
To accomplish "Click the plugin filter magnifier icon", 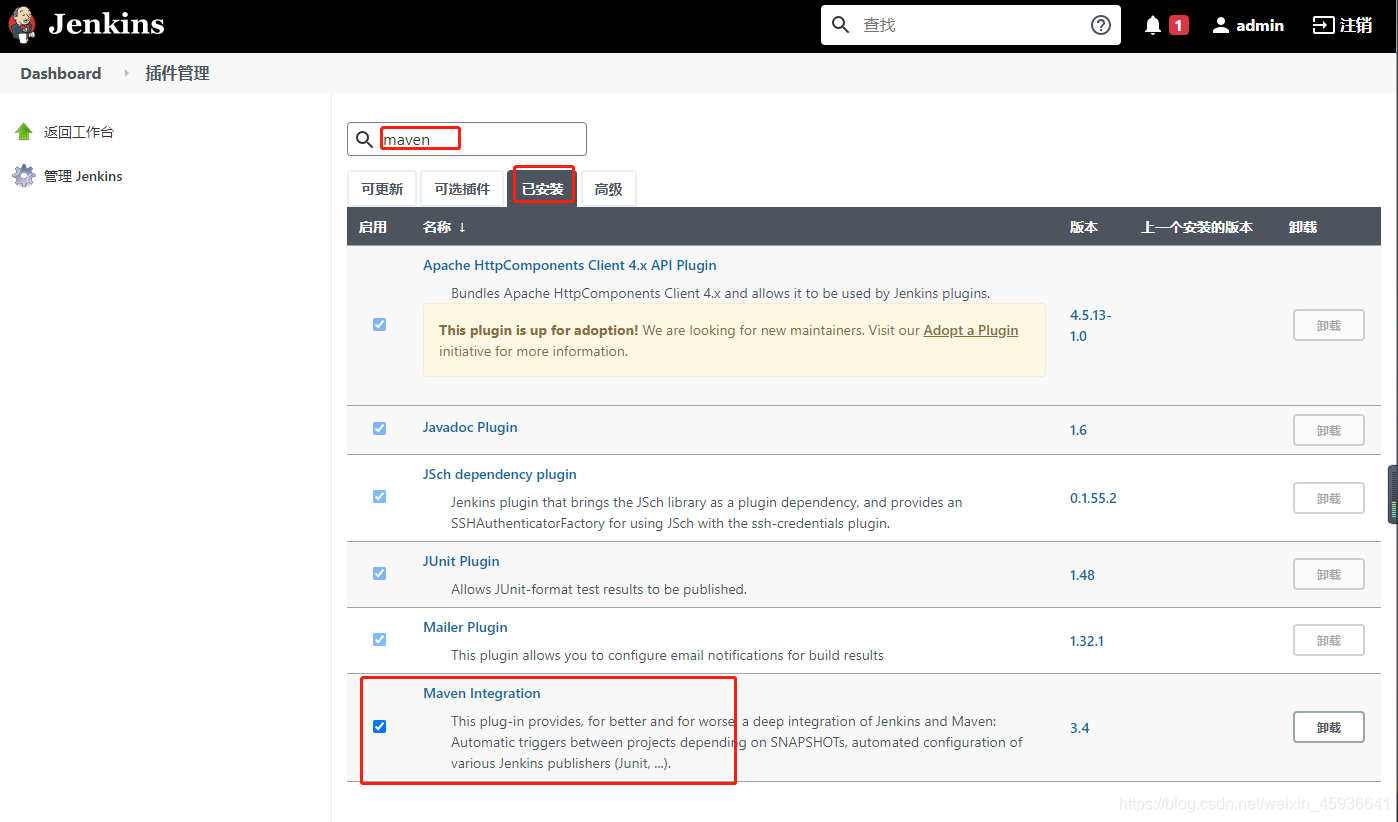I will pyautogui.click(x=365, y=139).
